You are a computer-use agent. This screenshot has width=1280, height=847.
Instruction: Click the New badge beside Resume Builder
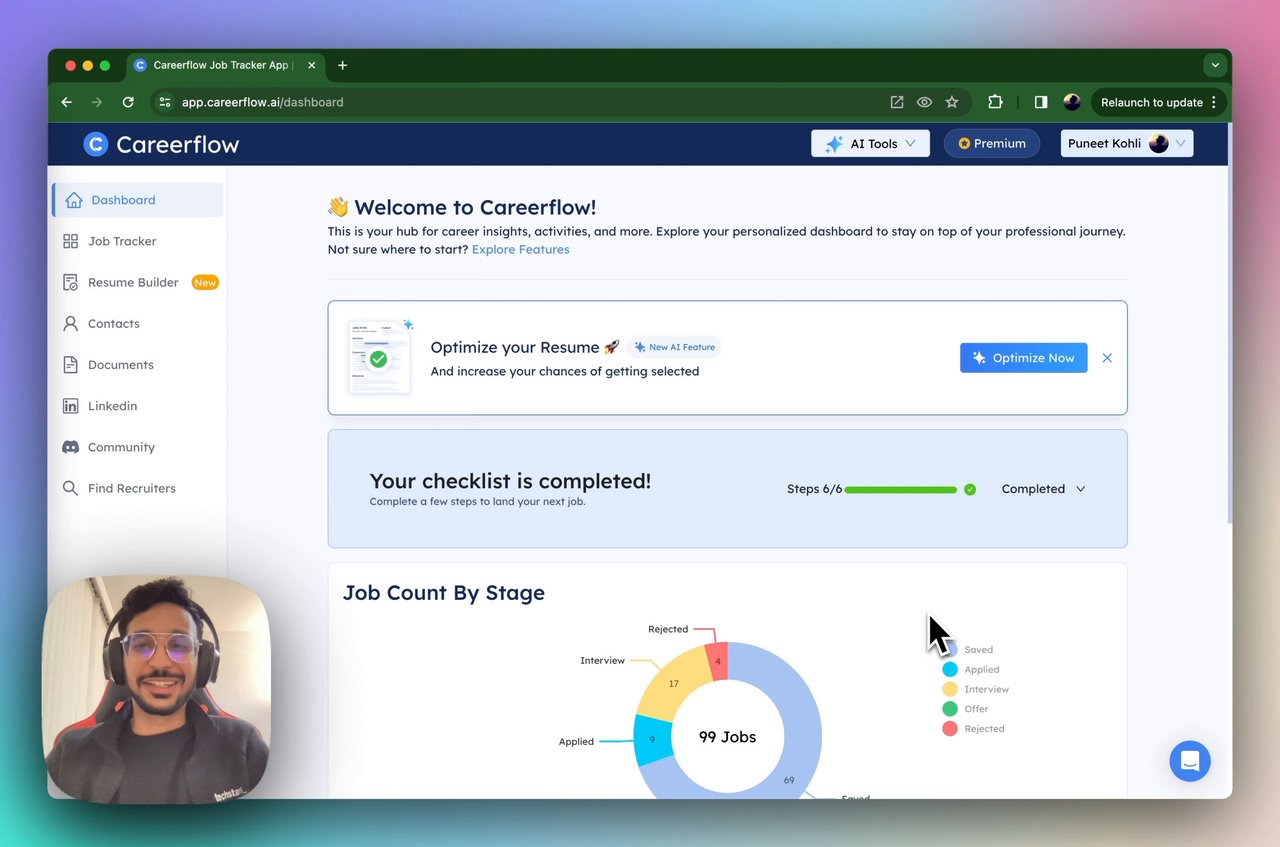(x=205, y=283)
